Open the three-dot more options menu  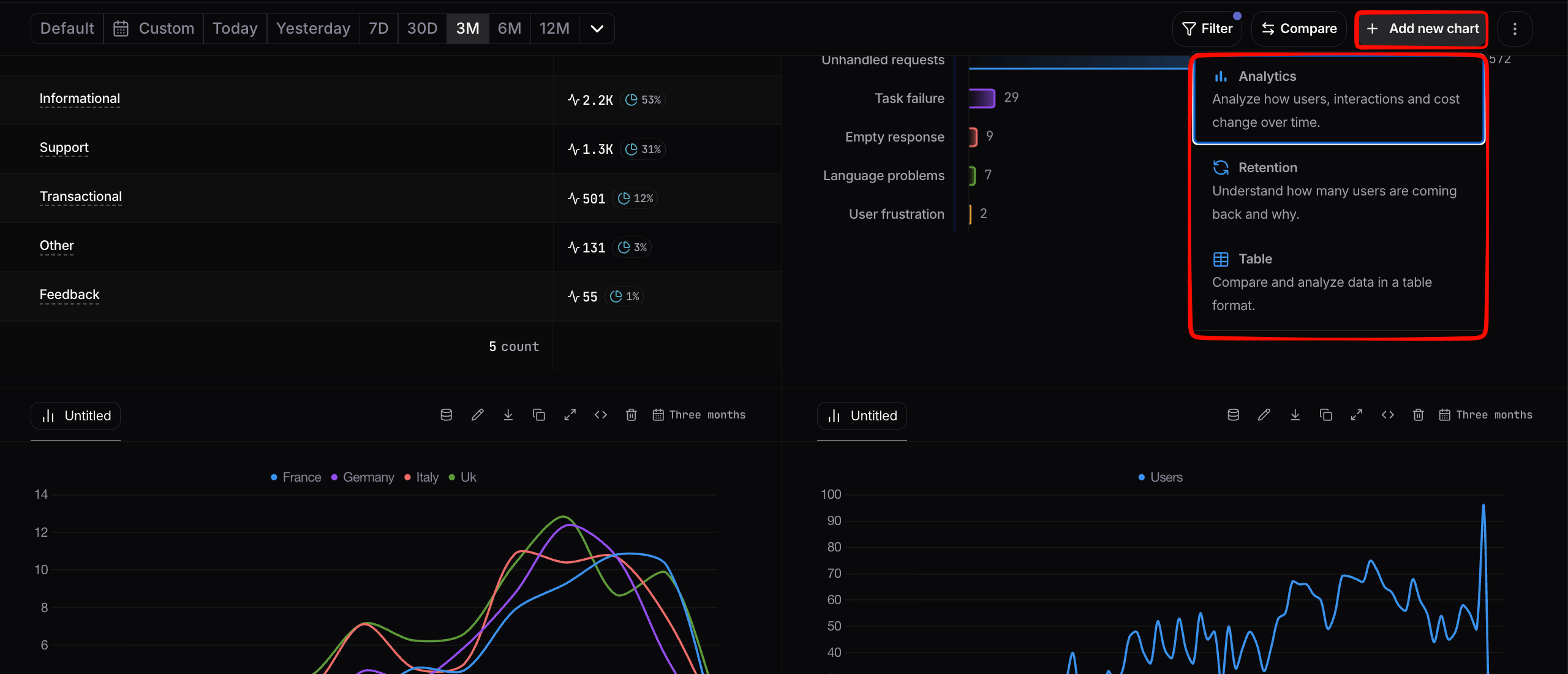(1515, 29)
